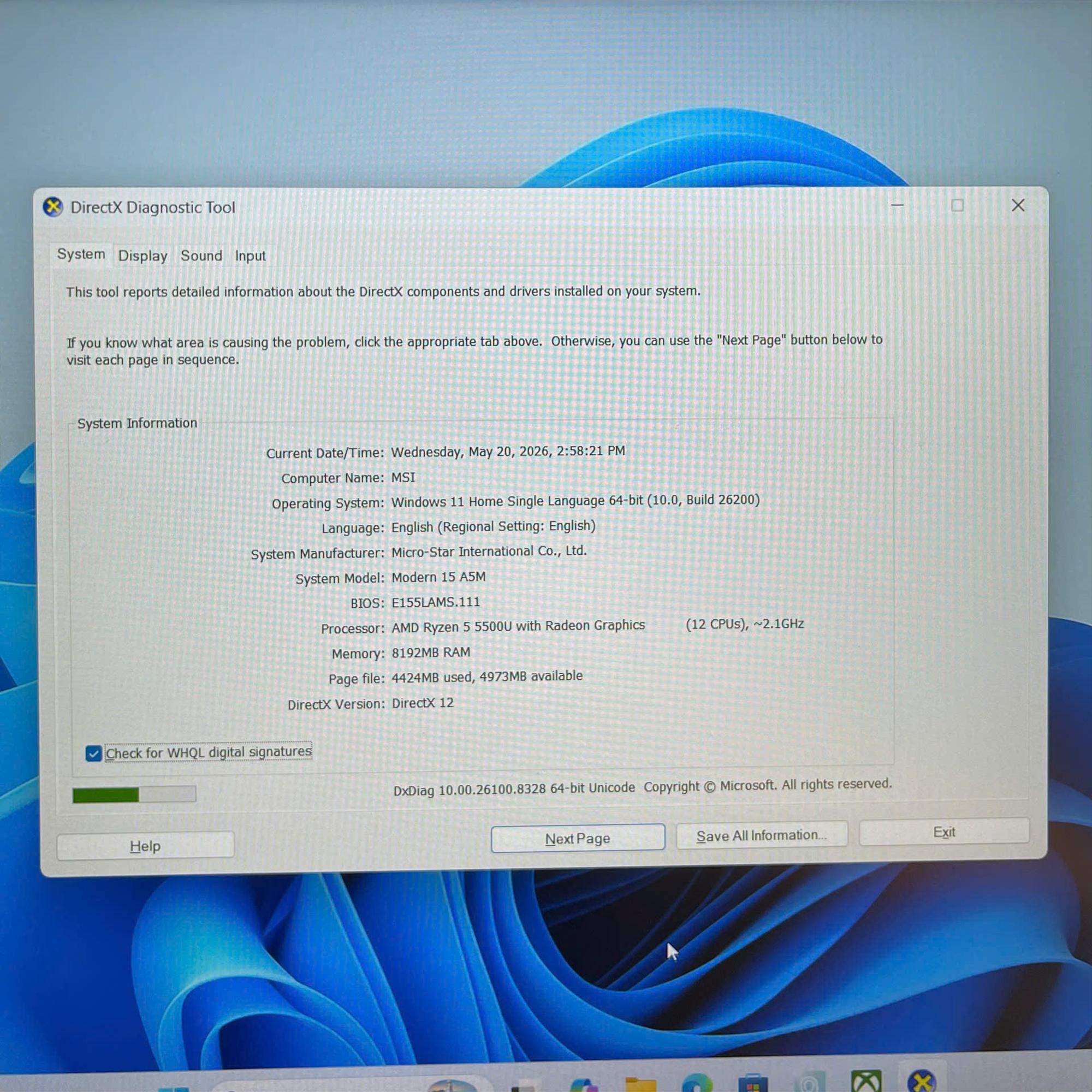The image size is (1092, 1092).
Task: Click Micro-Star International Co., Ltd. text
Action: [x=489, y=551]
